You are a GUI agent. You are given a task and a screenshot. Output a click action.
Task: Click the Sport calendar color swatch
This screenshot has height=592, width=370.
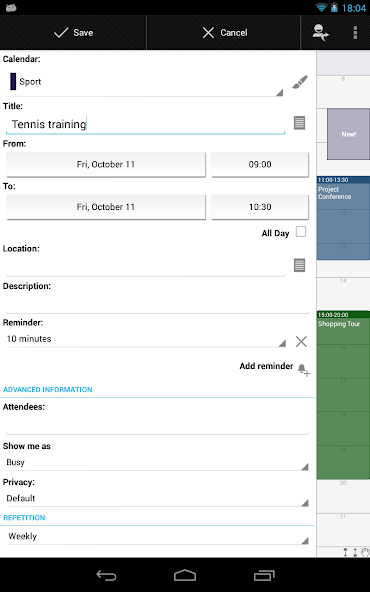(13, 81)
